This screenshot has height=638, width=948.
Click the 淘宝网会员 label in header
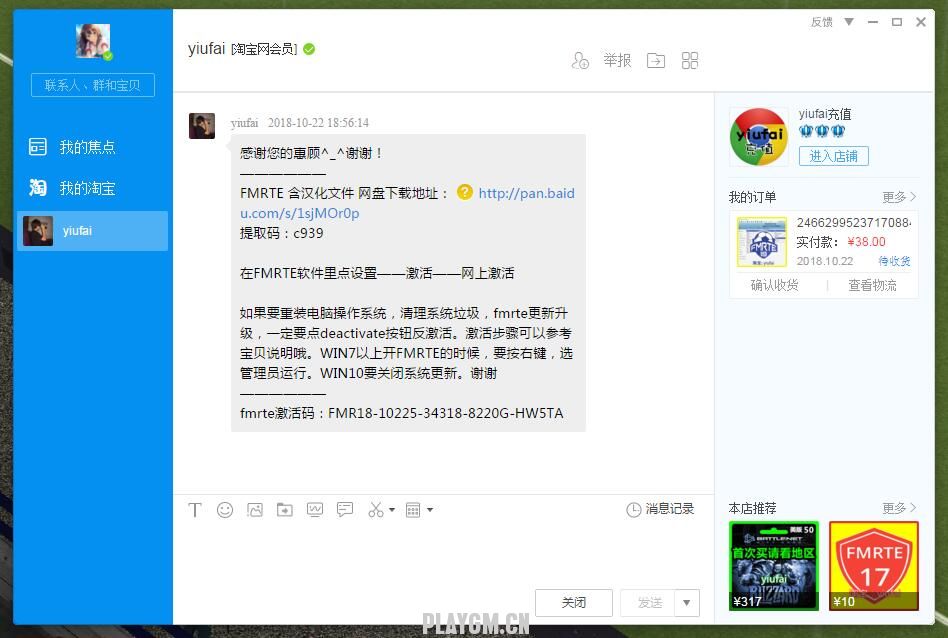[264, 49]
